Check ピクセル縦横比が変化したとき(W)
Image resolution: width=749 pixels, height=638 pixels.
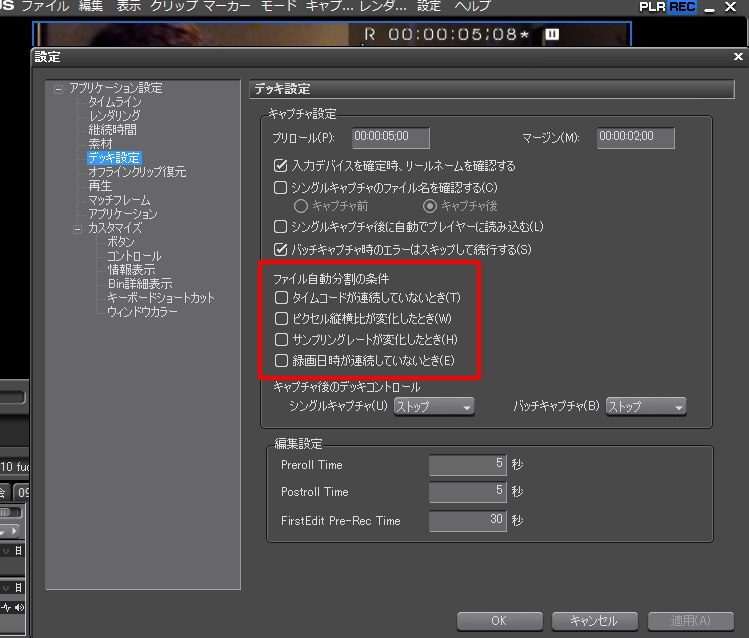pyautogui.click(x=281, y=319)
